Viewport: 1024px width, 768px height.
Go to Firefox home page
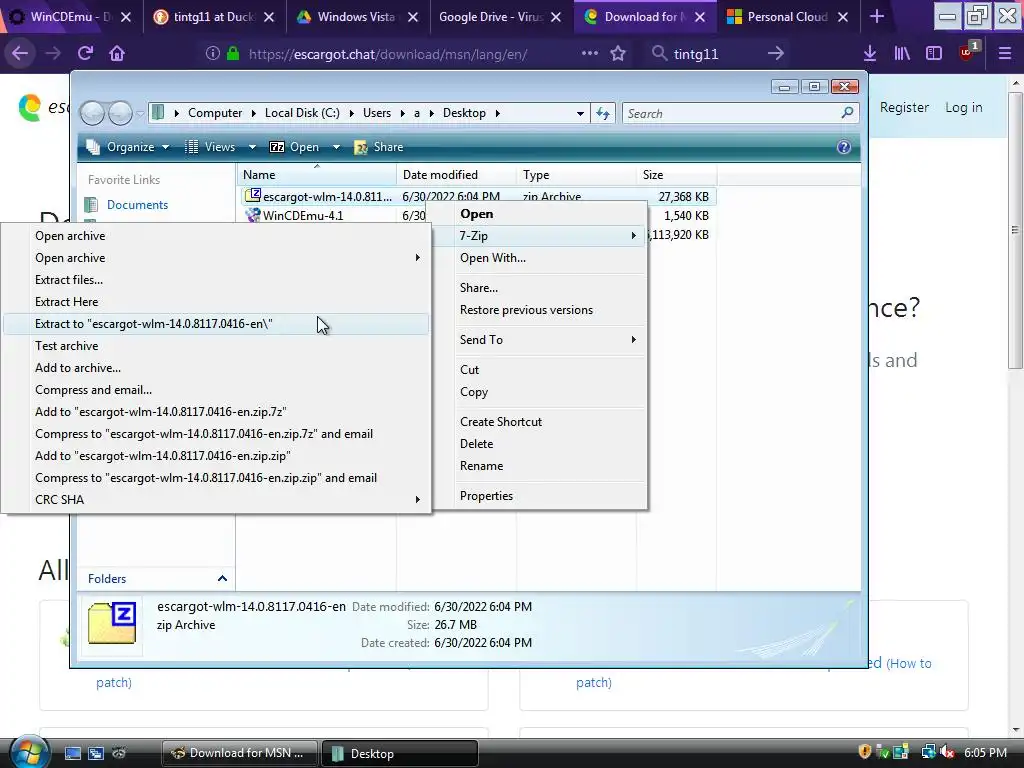pyautogui.click(x=117, y=54)
